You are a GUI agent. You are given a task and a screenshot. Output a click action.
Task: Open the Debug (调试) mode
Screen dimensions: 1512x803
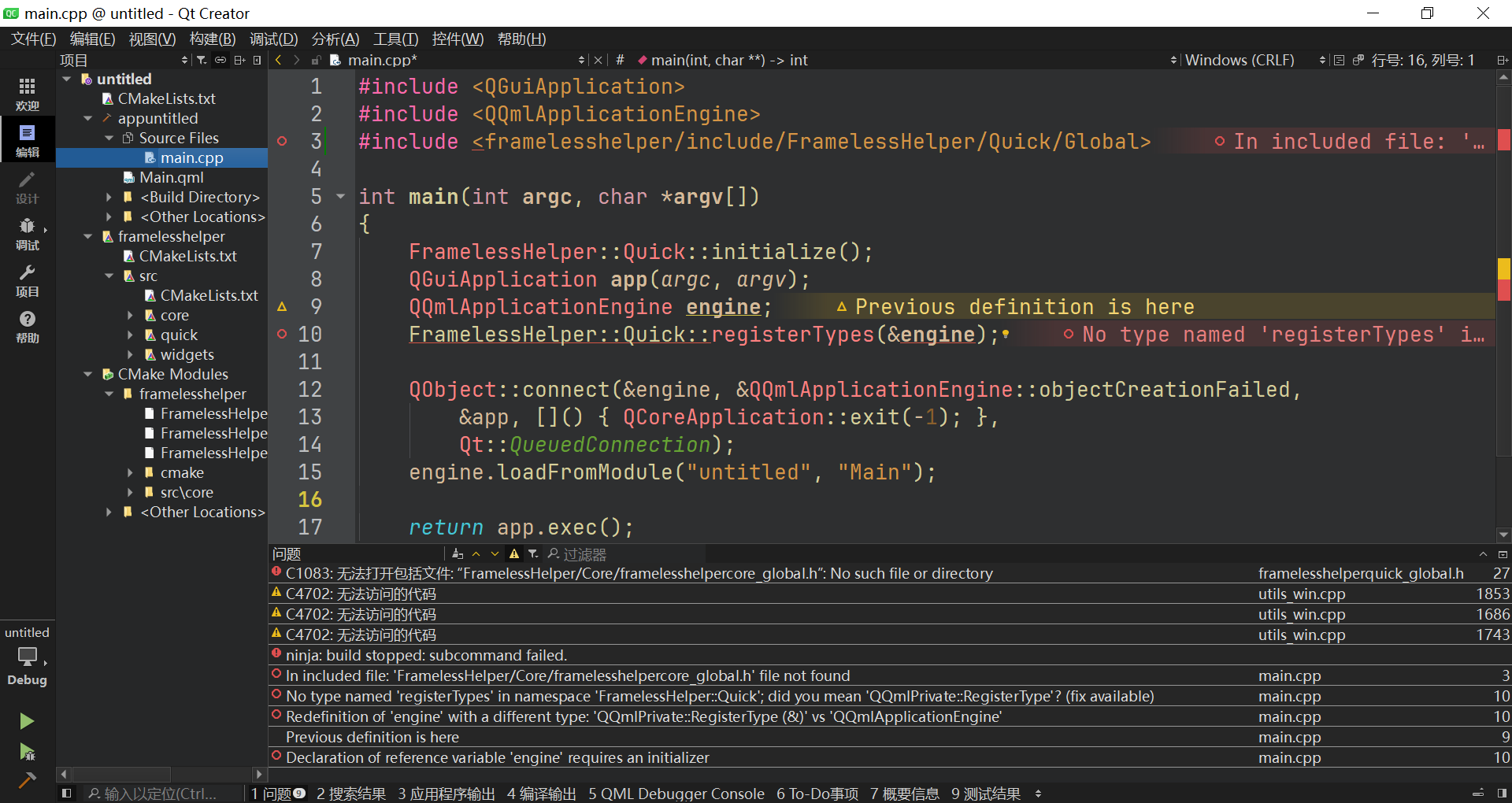[x=27, y=234]
